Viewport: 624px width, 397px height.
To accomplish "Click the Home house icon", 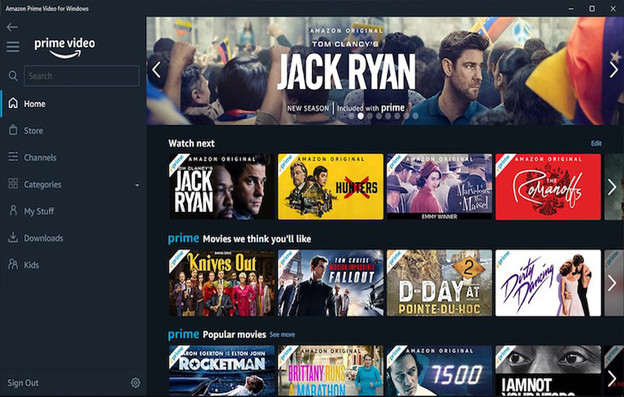I will pos(13,103).
